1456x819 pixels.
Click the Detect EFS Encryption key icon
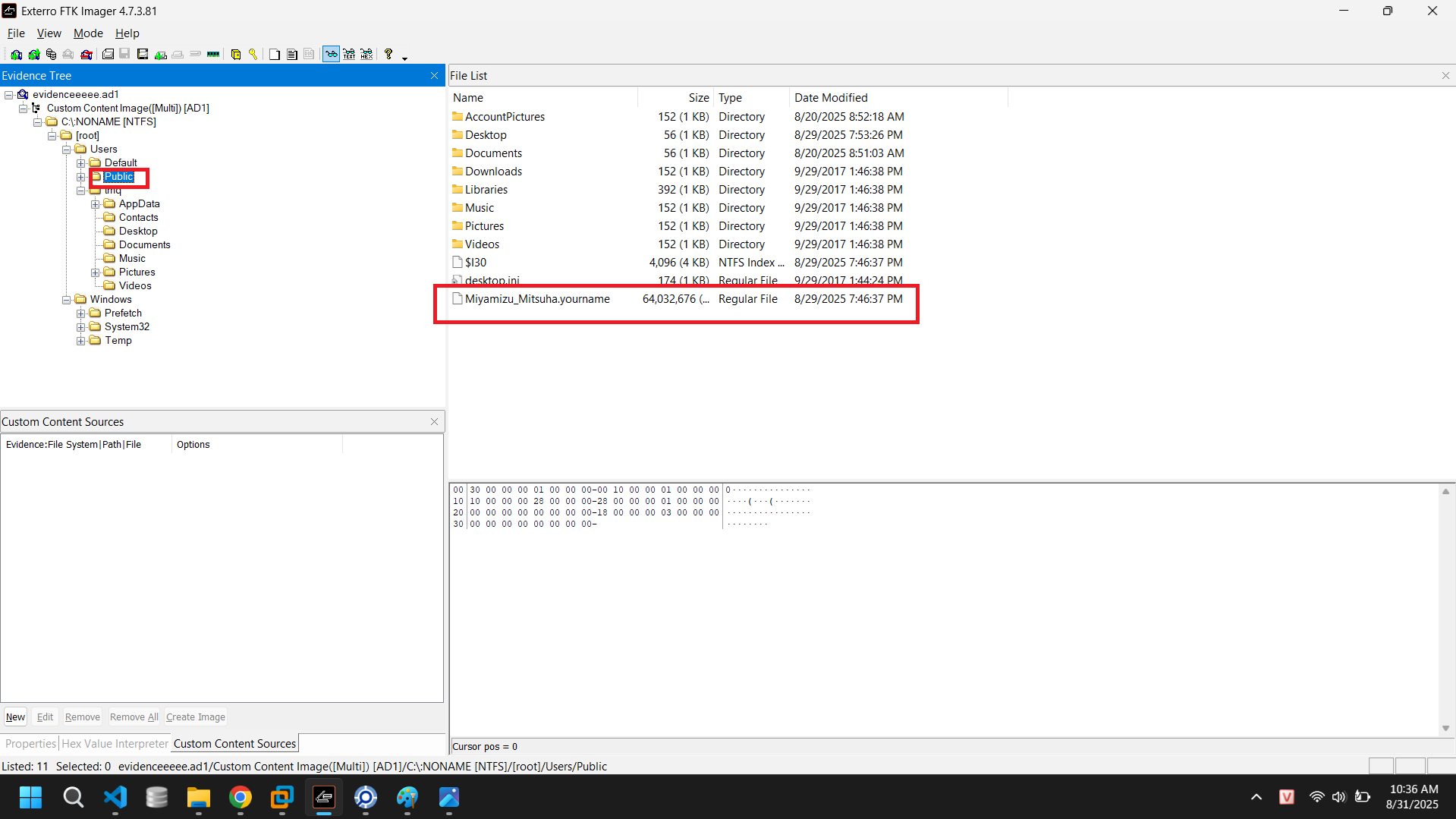[253, 55]
